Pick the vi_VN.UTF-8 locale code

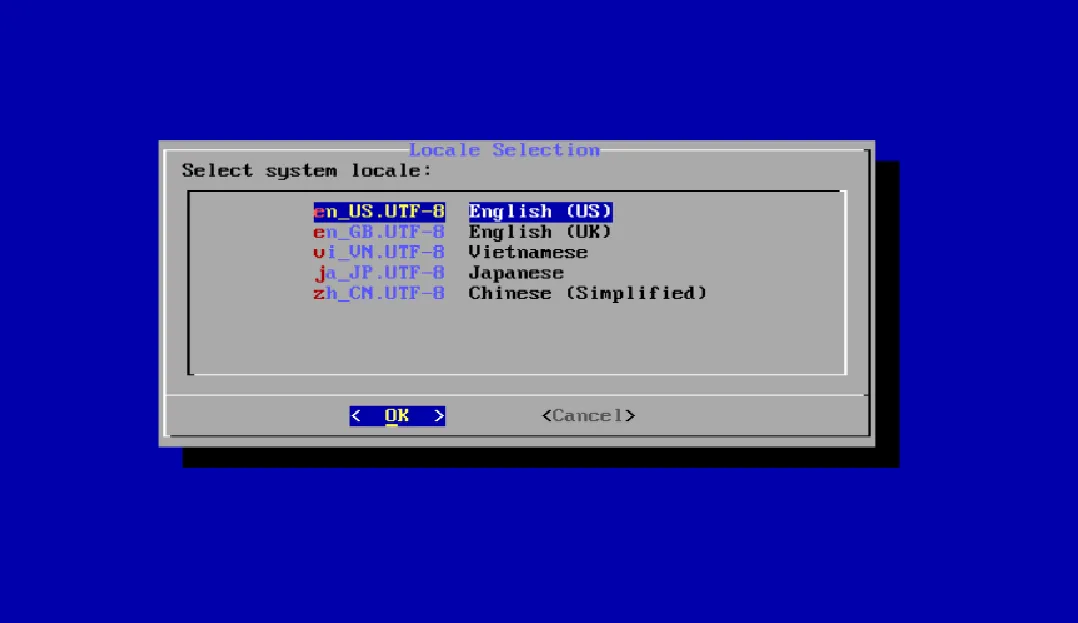[x=379, y=253]
